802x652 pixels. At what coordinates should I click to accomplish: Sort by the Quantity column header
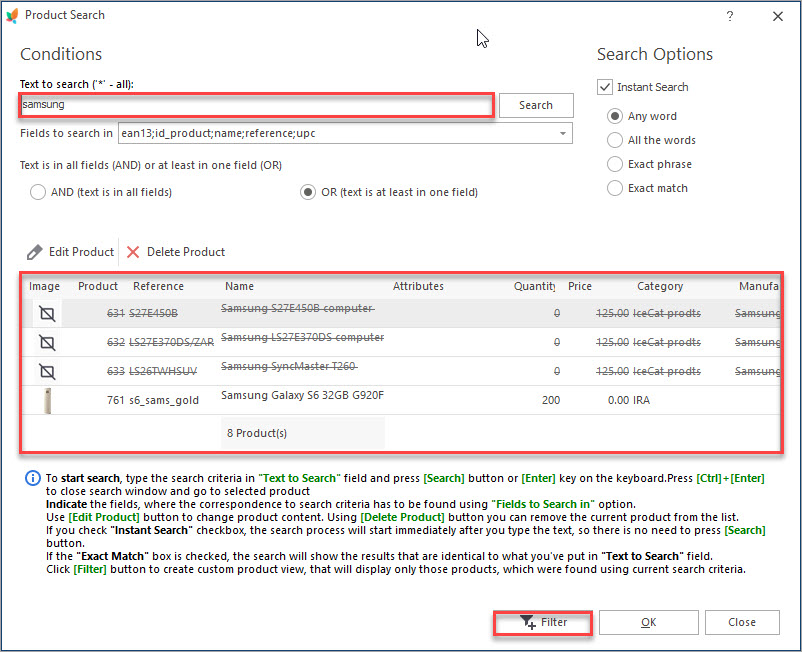[534, 286]
